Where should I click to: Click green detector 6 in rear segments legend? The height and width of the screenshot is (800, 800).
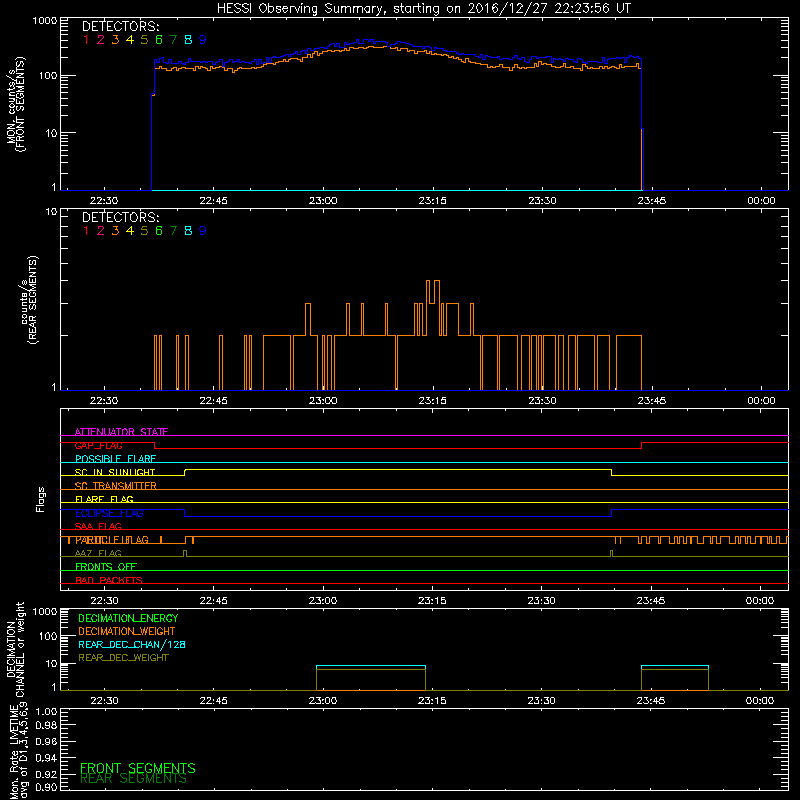[159, 231]
